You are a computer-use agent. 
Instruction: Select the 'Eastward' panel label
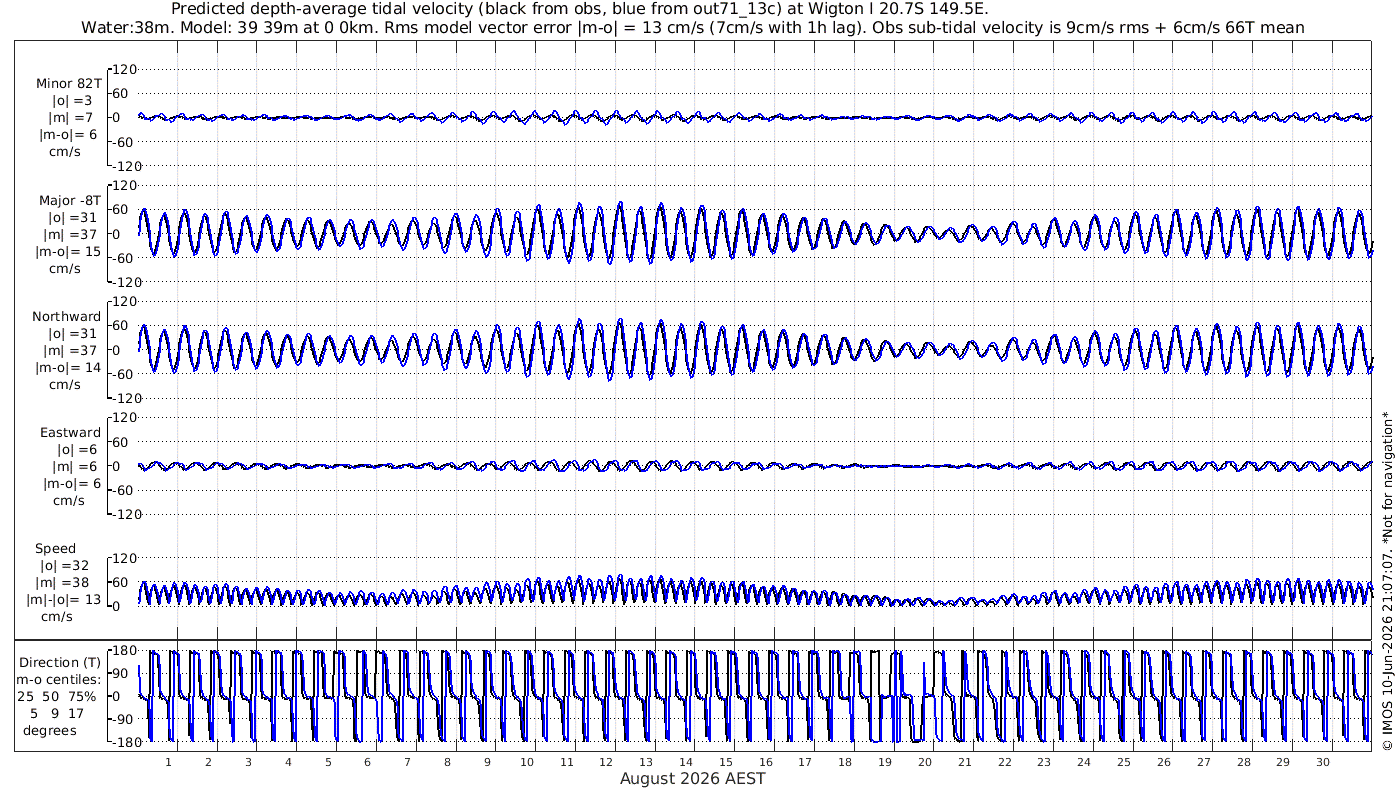(71, 432)
